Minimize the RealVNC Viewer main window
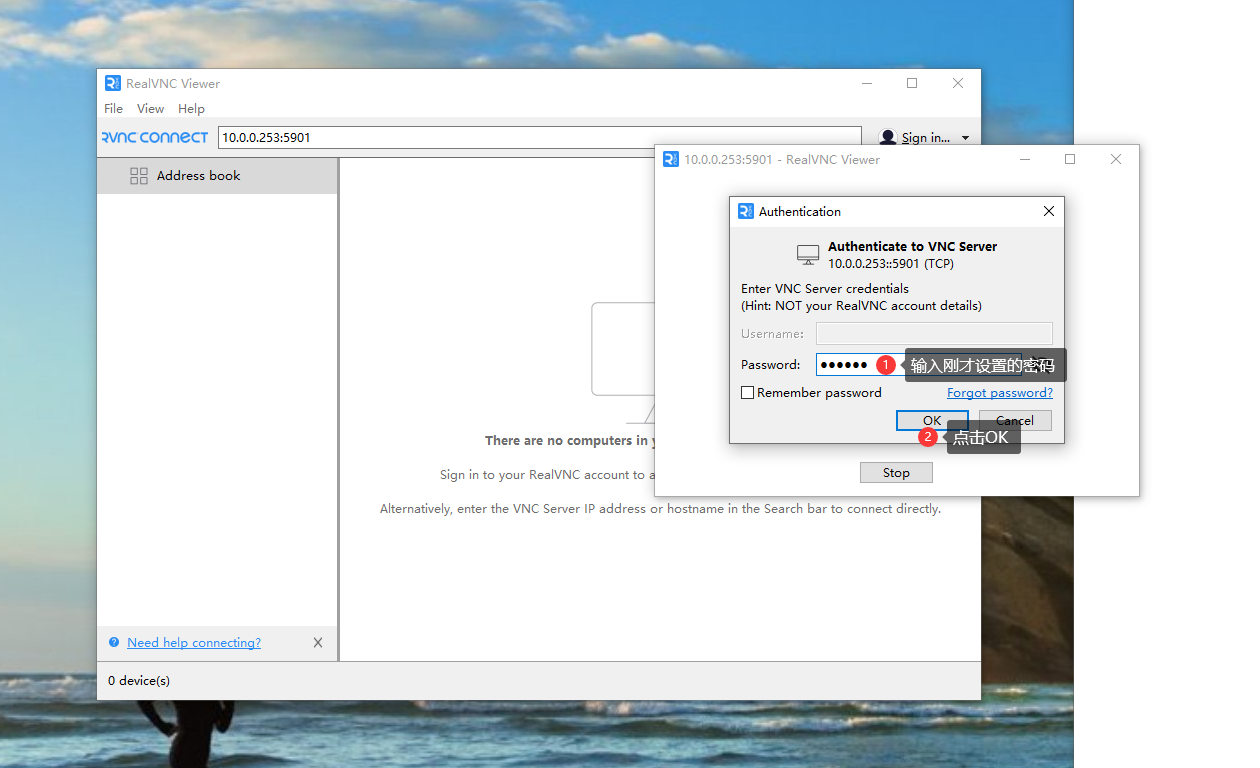The image size is (1260, 768). tap(867, 83)
